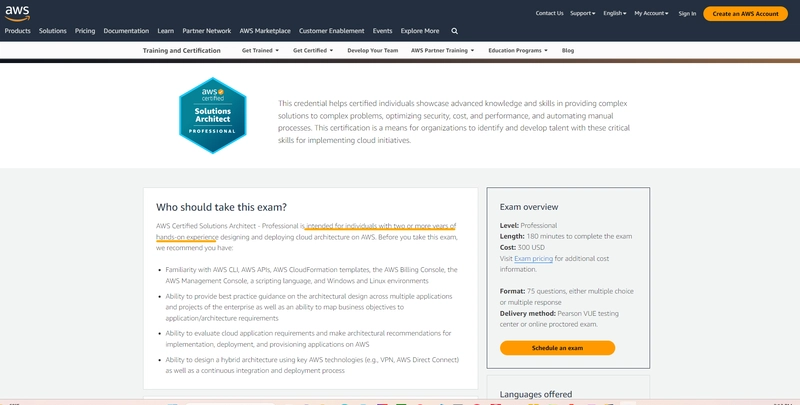Open the AWS Partner Training dropdown
The height and width of the screenshot is (405, 800).
coord(443,50)
